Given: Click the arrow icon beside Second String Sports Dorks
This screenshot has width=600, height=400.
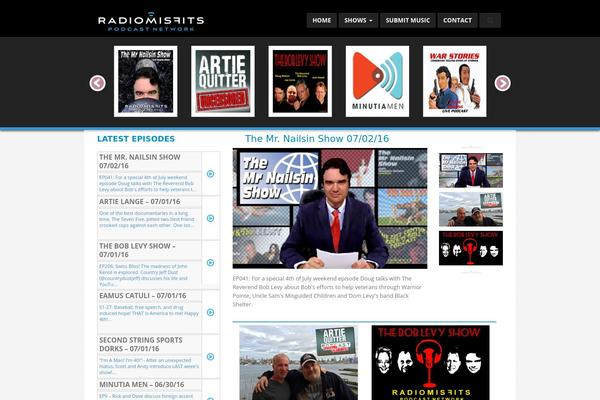Looking at the screenshot, I should click(x=210, y=357).
